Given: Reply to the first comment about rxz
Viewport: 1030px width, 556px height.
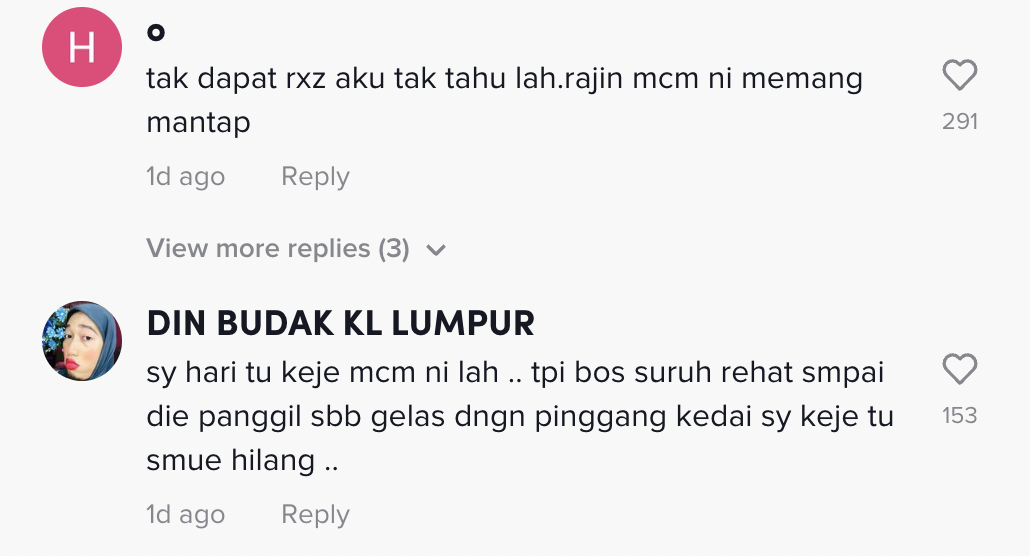Looking at the screenshot, I should pos(315,177).
